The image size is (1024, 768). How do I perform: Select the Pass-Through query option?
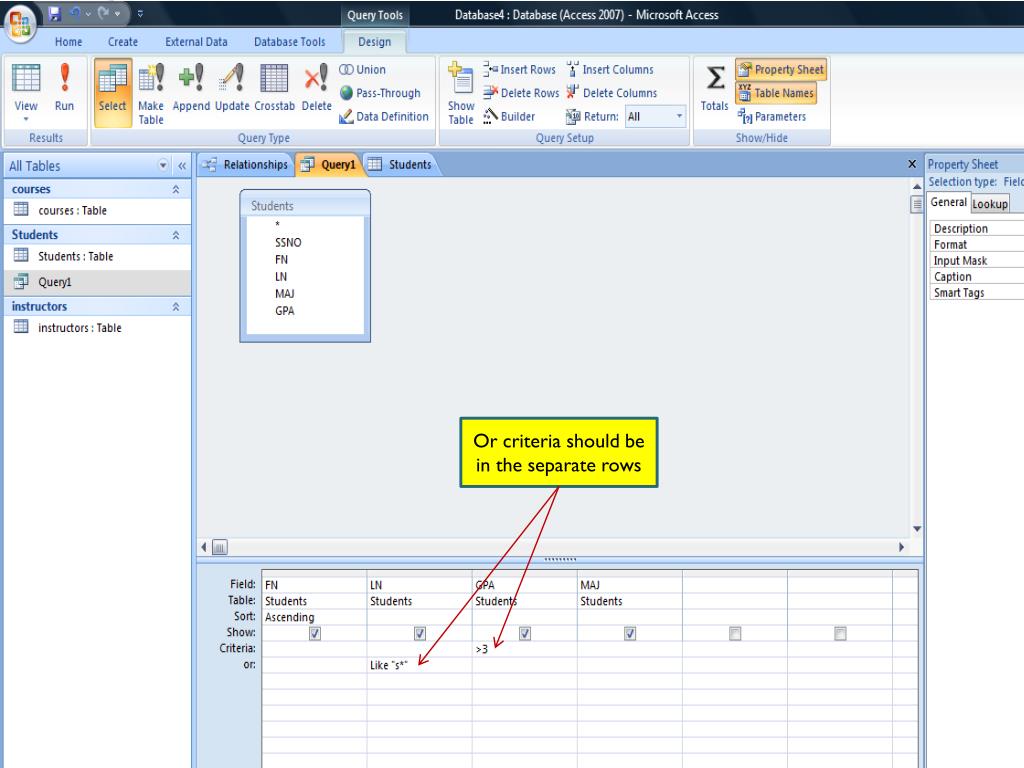click(380, 93)
